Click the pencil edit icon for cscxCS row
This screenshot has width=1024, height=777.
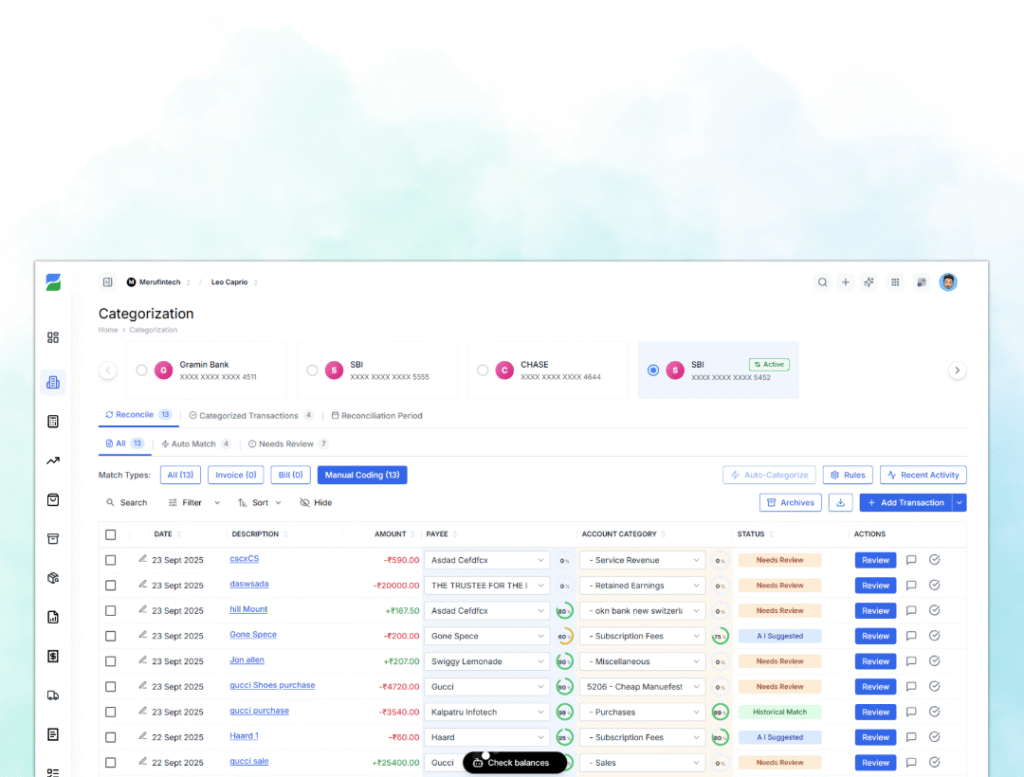[142, 559]
